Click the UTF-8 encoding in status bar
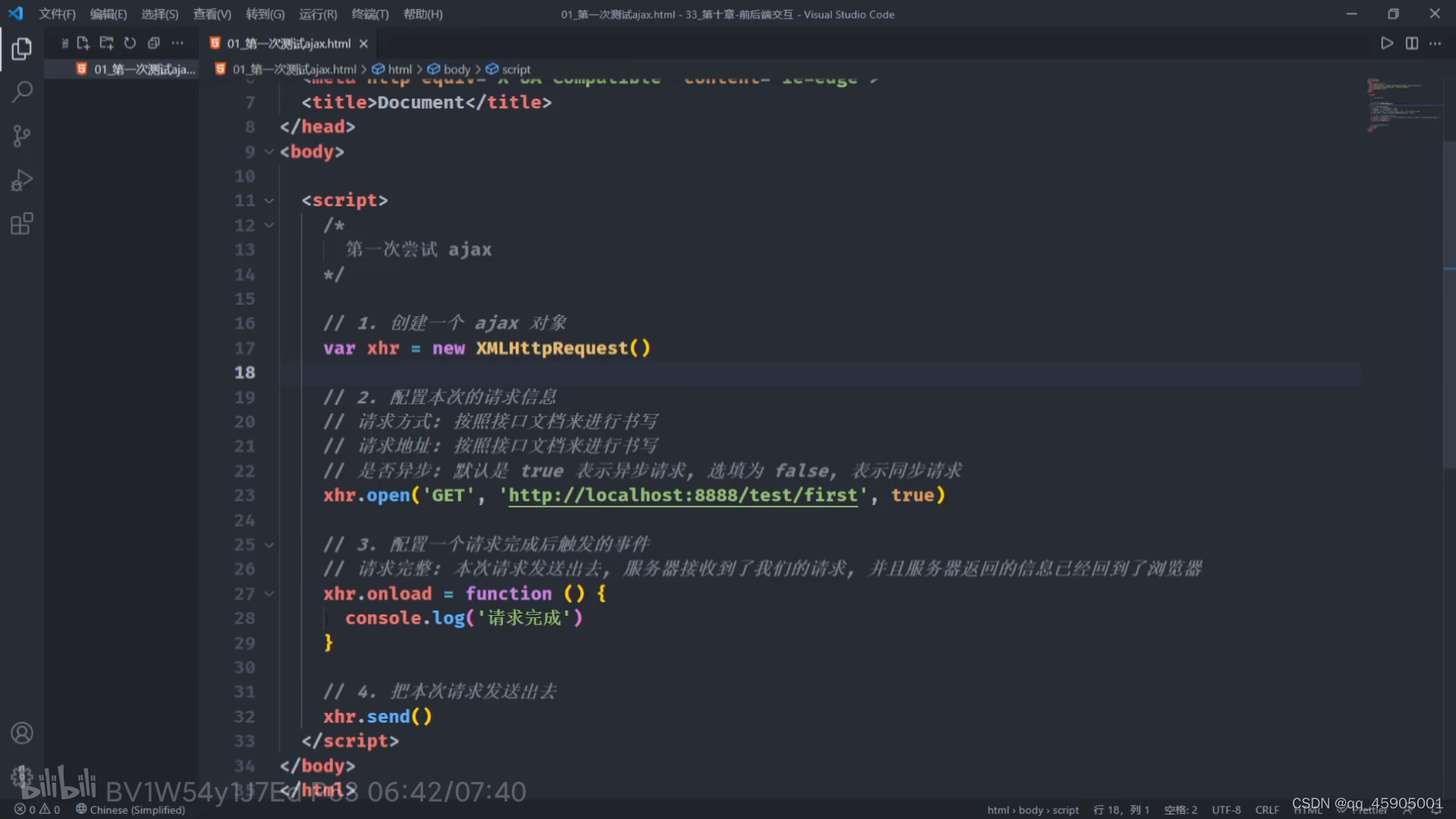The width and height of the screenshot is (1456, 819). coord(1226,810)
